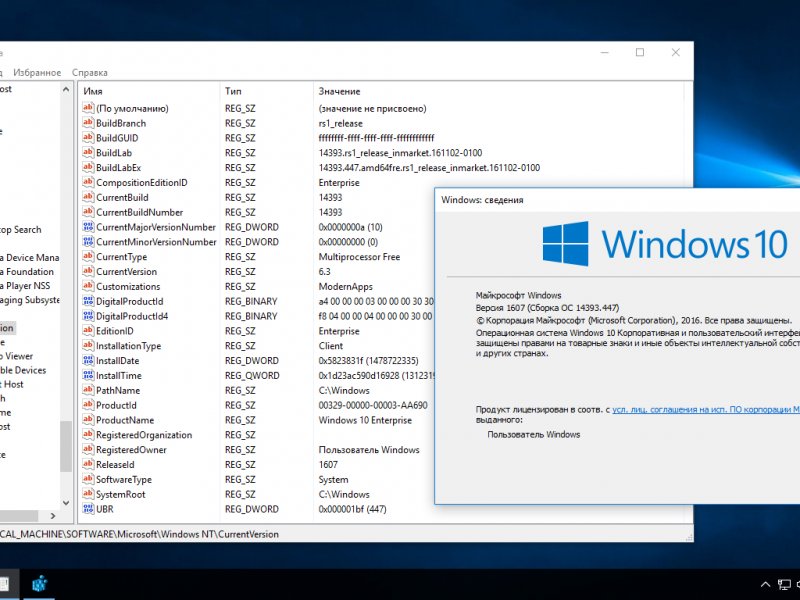Show hidden tray icons with the chevron
The height and width of the screenshot is (600, 800).
(x=765, y=584)
